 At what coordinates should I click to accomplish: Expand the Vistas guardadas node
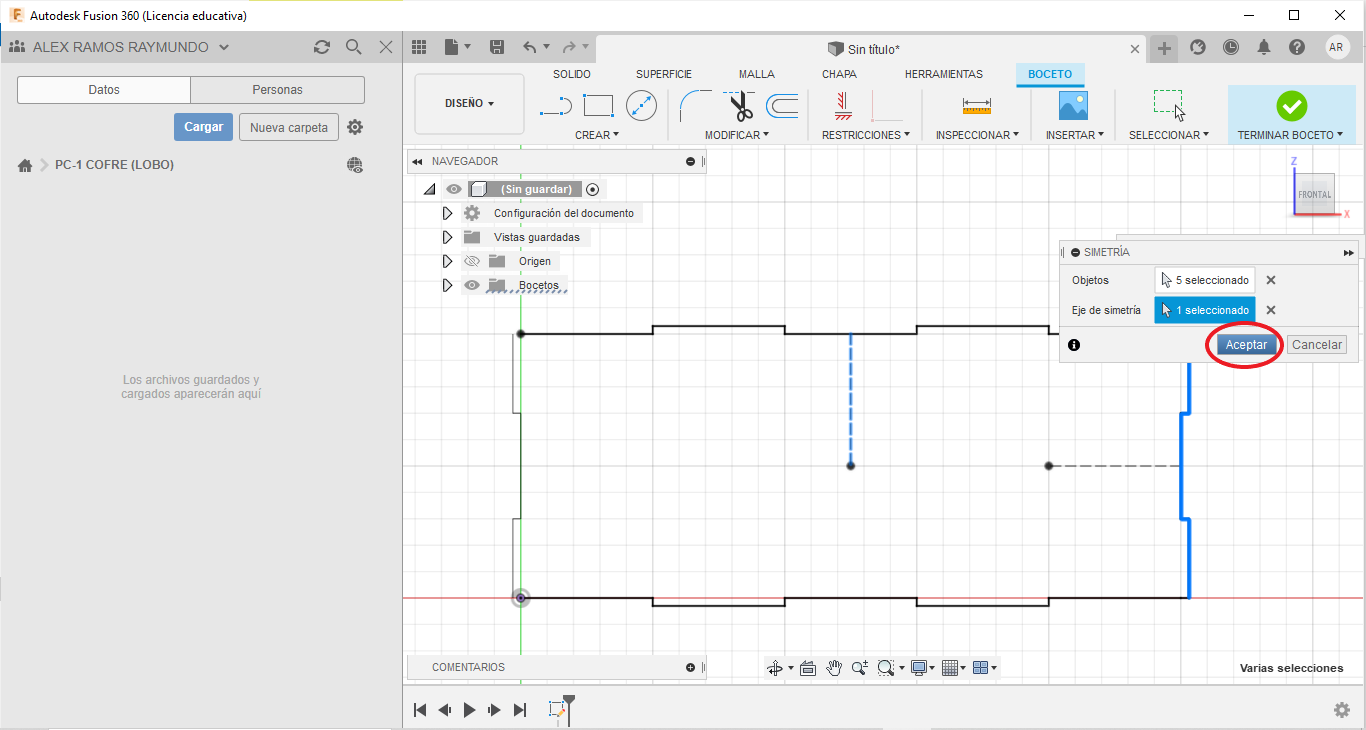click(x=447, y=237)
